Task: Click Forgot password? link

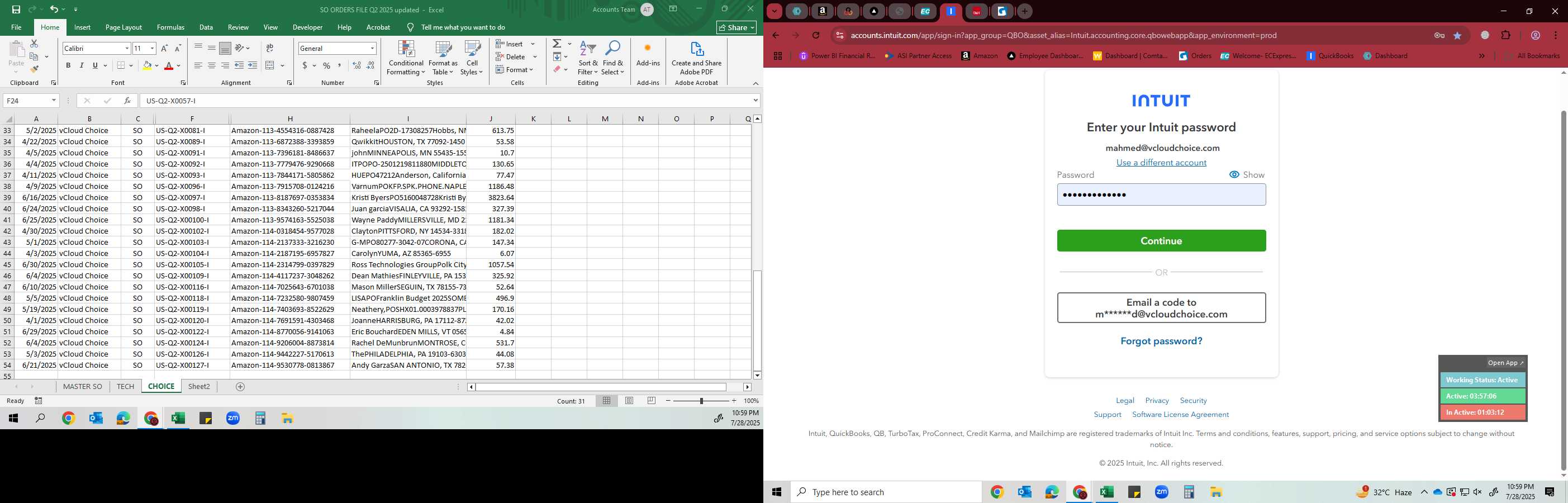Action: tap(1161, 341)
